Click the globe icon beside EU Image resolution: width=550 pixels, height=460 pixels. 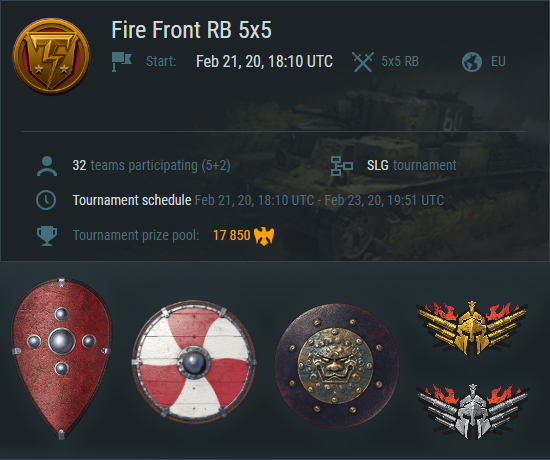tap(472, 62)
